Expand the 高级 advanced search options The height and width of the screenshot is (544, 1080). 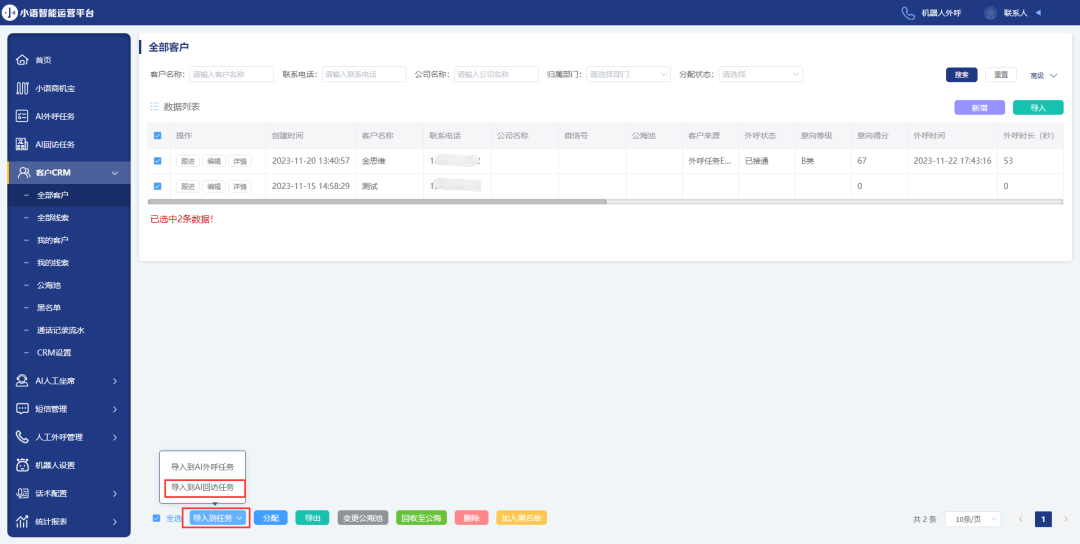[x=1043, y=75]
